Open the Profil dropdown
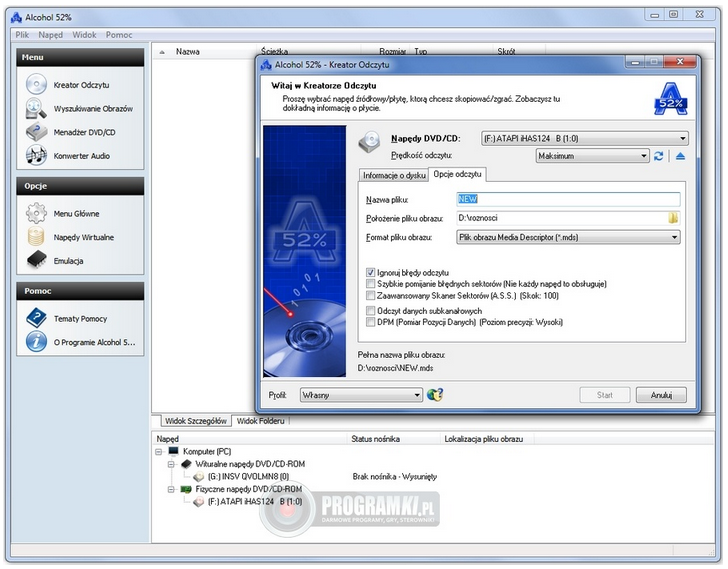The height and width of the screenshot is (569, 728). 361,395
